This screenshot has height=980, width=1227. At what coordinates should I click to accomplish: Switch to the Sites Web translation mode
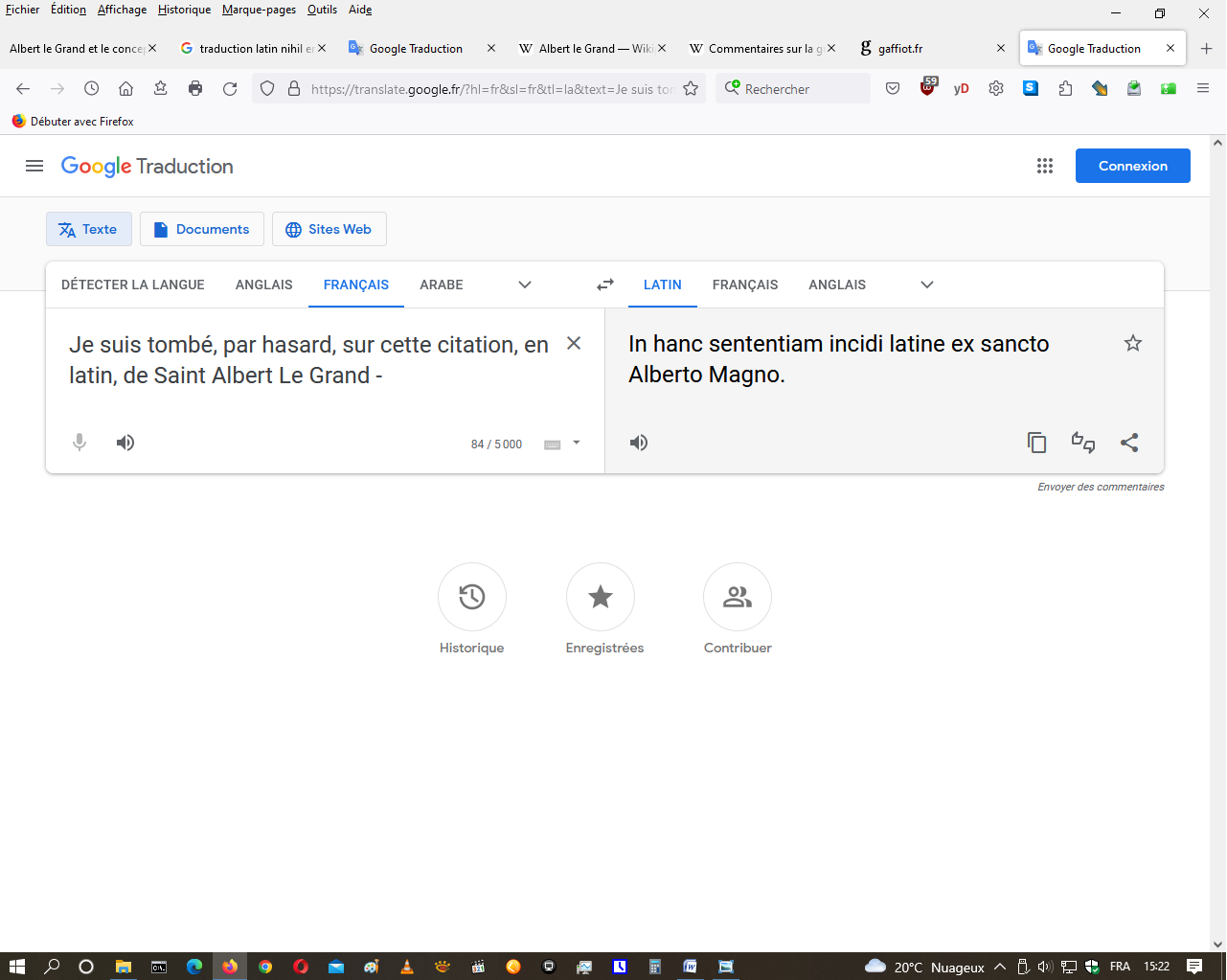(x=329, y=229)
